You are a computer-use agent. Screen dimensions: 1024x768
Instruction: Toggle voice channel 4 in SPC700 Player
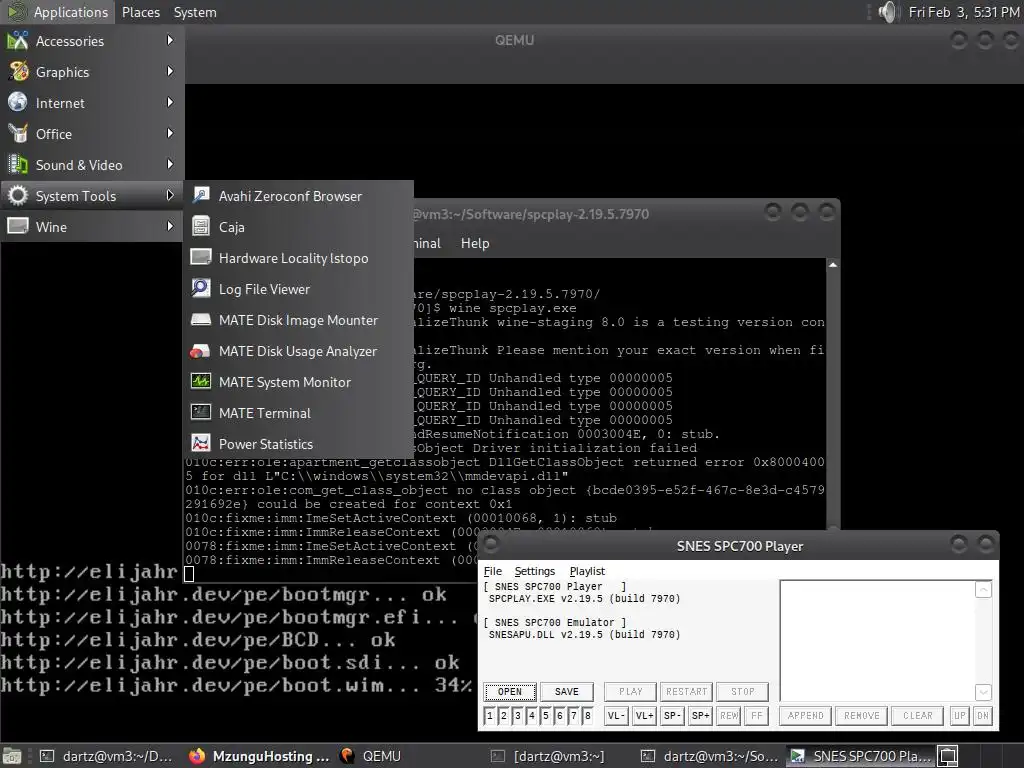coord(532,716)
